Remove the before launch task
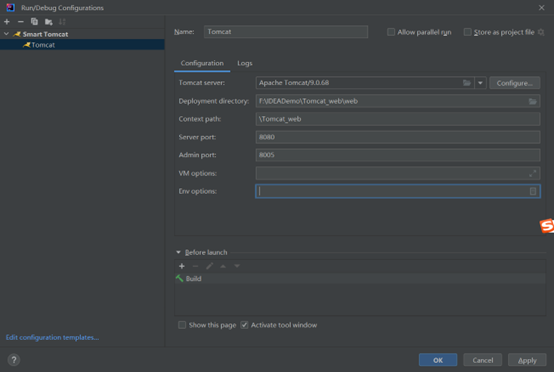 [x=195, y=266]
